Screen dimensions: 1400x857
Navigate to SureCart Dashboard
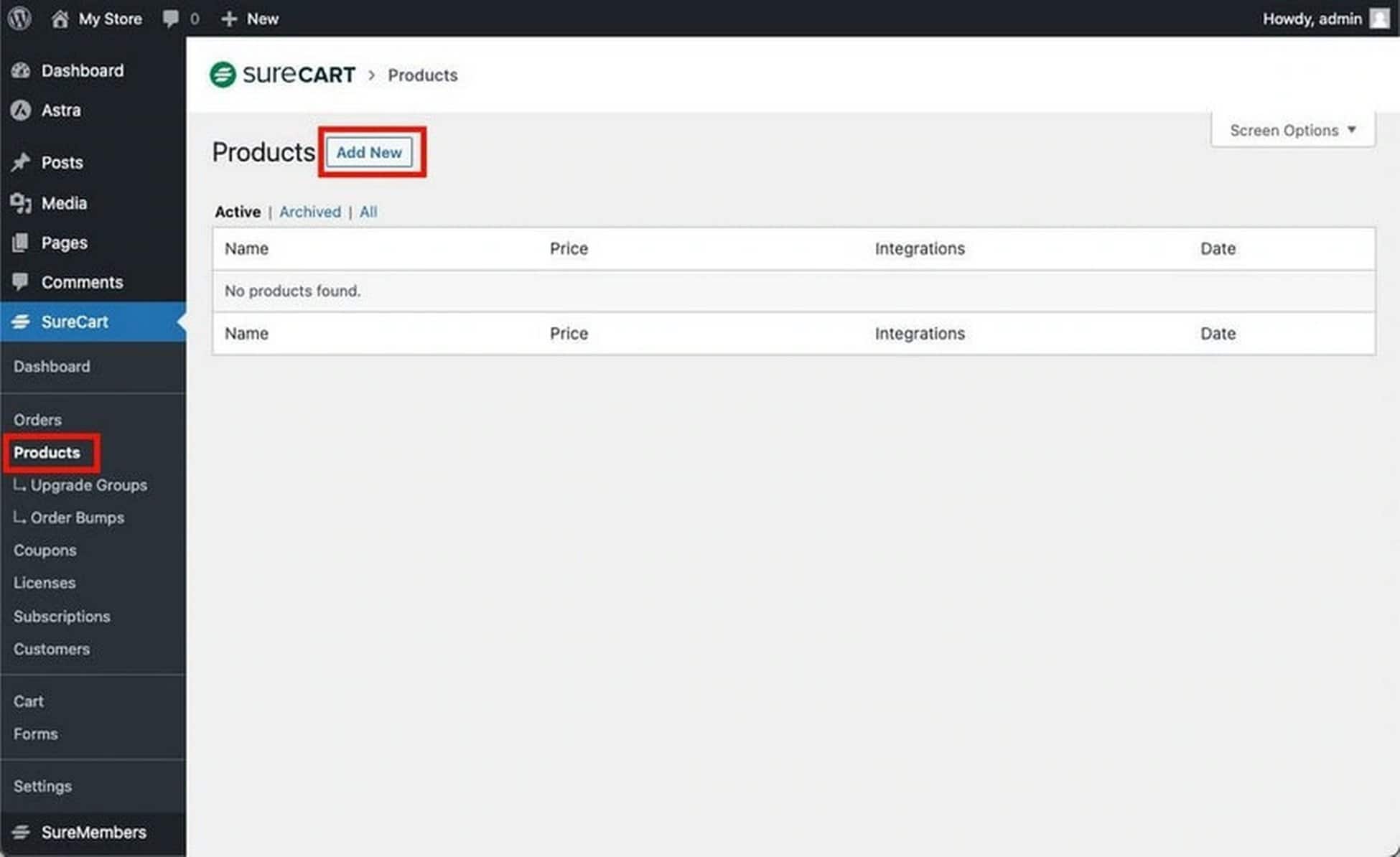[x=51, y=366]
